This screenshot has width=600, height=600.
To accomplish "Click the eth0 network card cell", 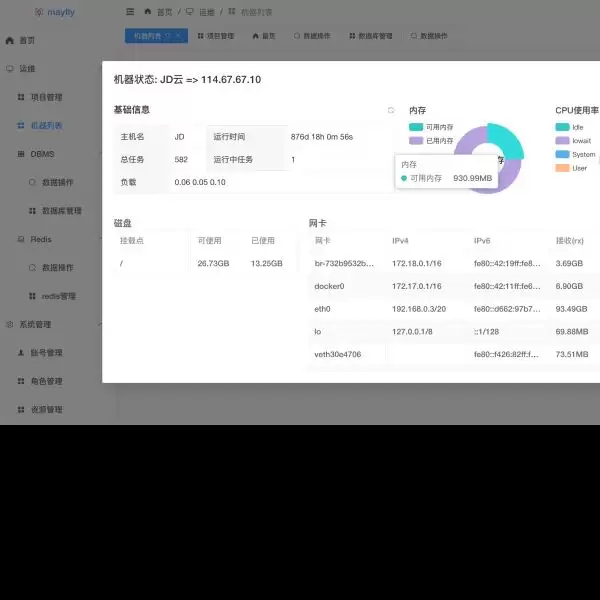I will [322, 309].
